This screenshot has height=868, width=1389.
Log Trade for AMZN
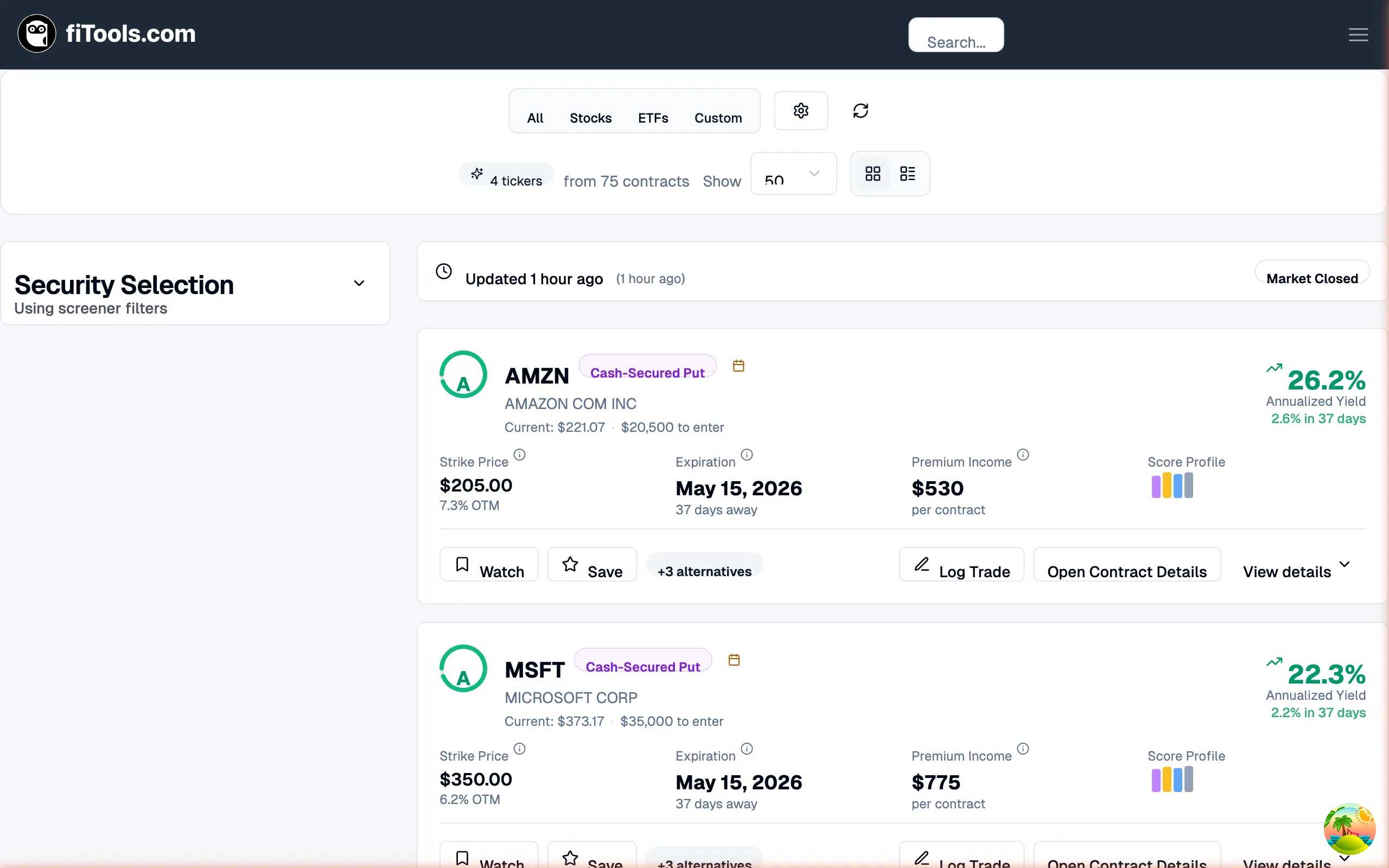tap(961, 565)
